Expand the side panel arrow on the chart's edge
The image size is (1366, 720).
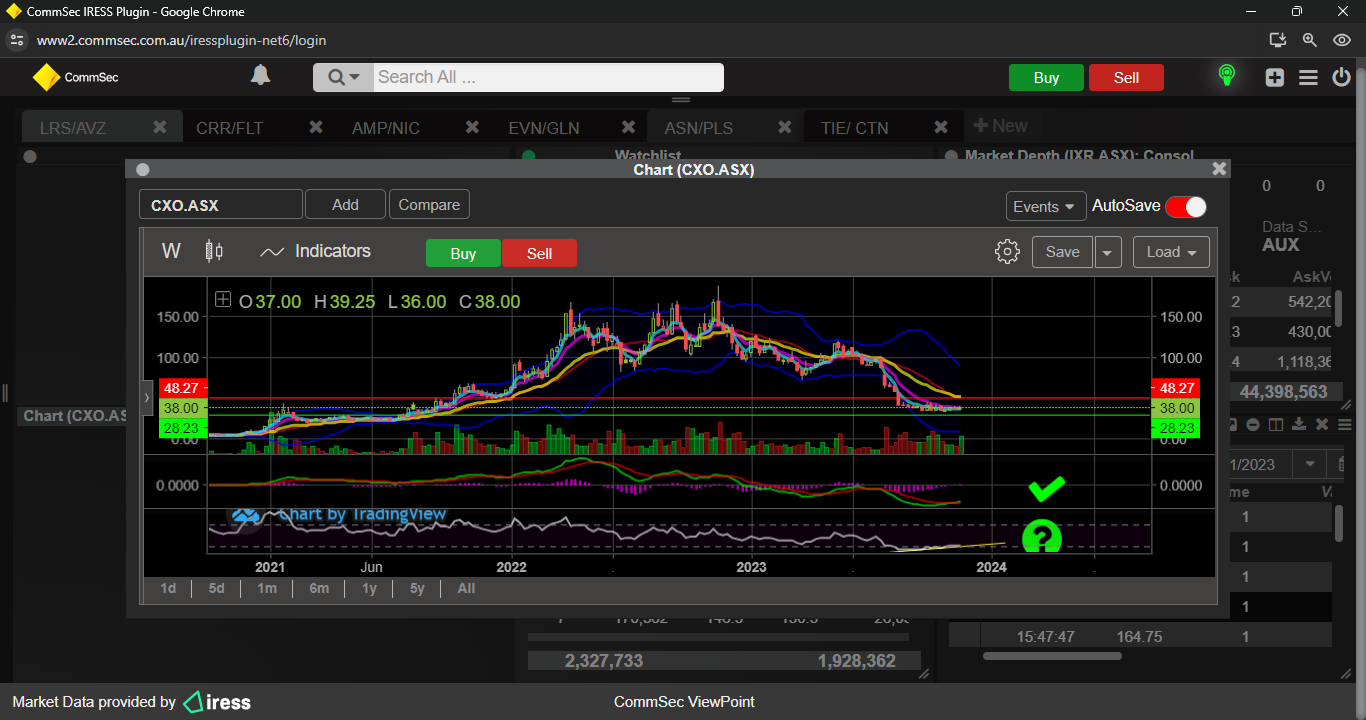[x=147, y=397]
